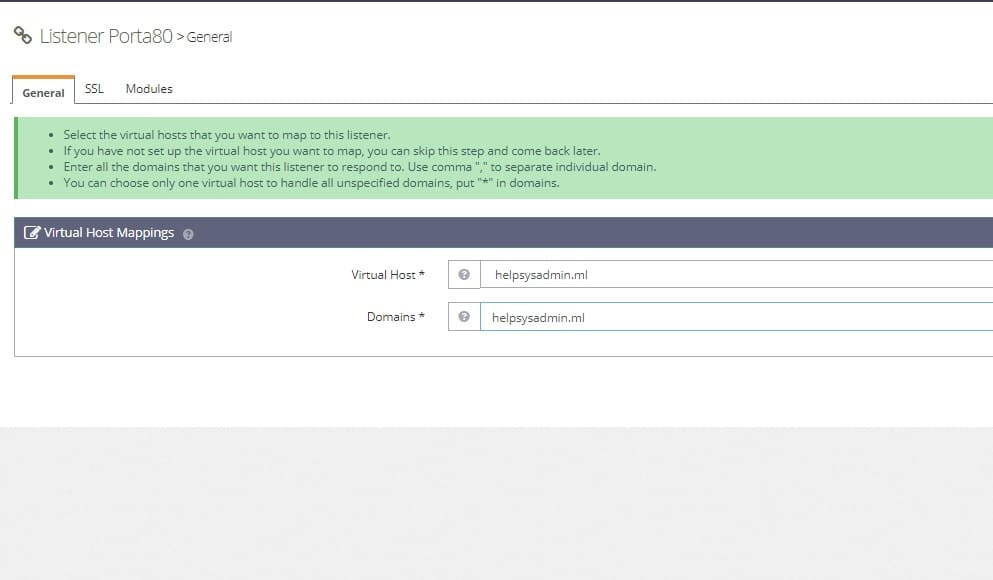Click the tip about selecting virtual hosts to map
Screen dimensions: 993x580
click(226, 135)
